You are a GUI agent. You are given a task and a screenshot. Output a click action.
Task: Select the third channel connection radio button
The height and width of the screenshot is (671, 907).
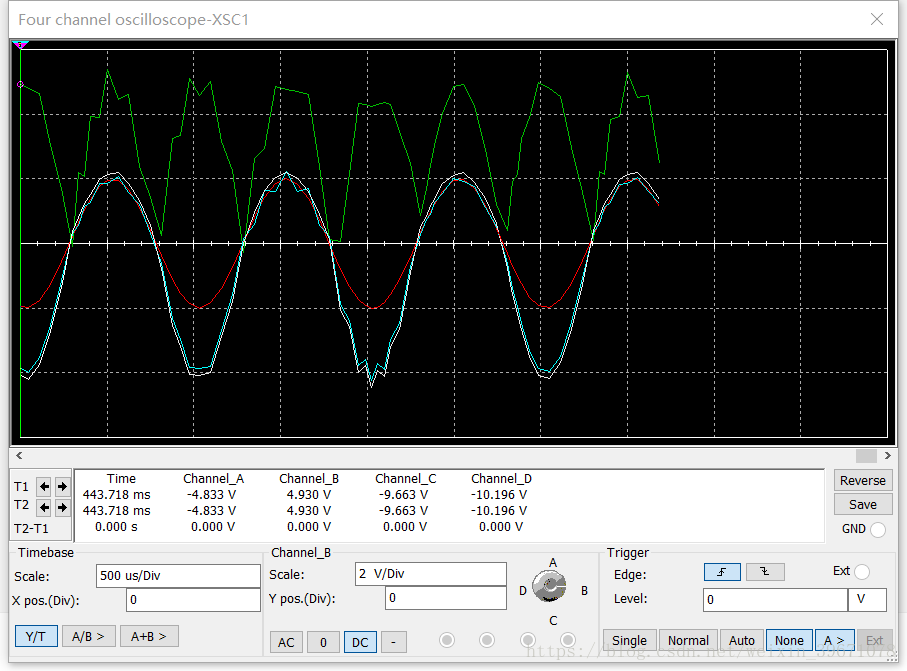pyautogui.click(x=528, y=640)
